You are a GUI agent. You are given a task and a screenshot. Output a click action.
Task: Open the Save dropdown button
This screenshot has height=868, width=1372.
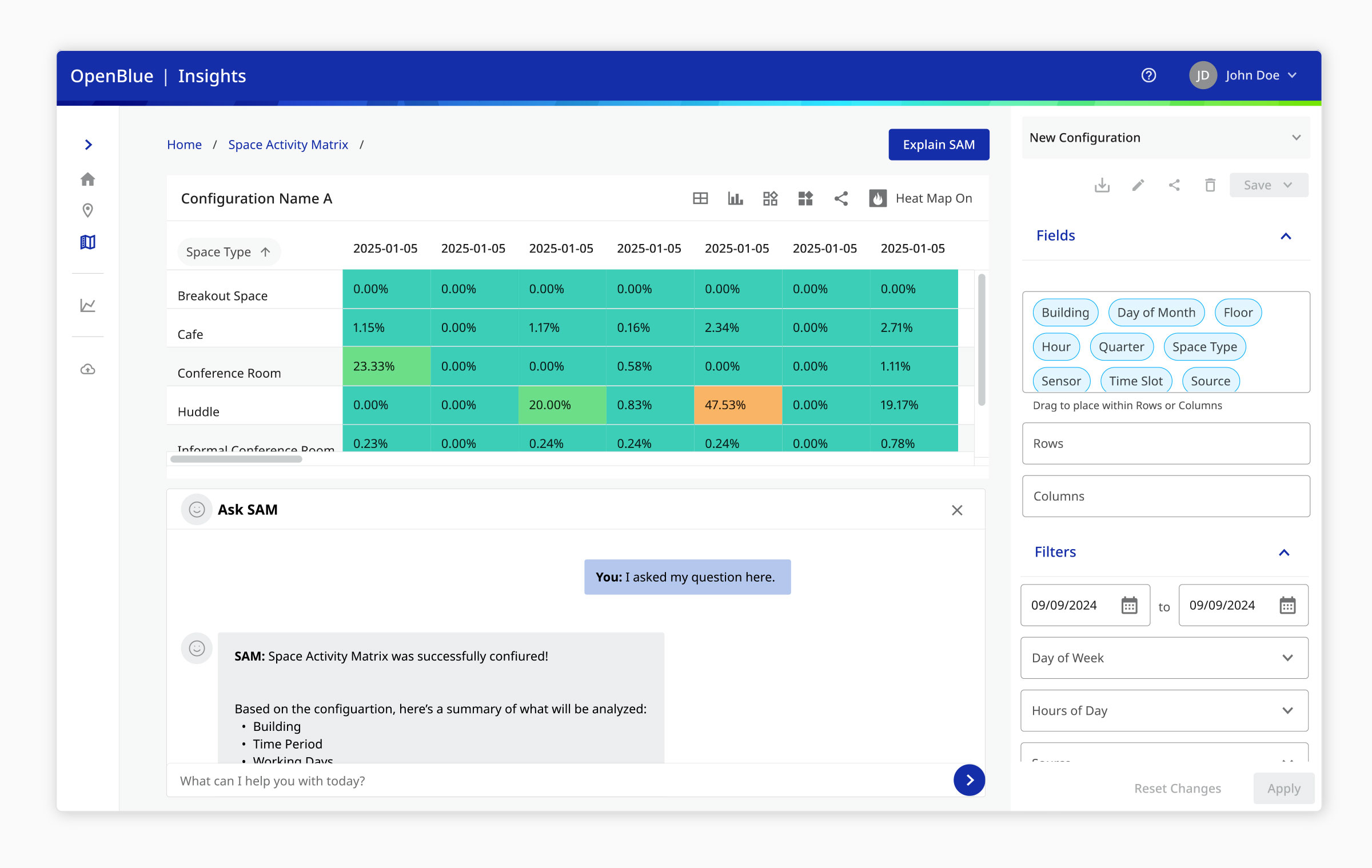pos(1269,185)
